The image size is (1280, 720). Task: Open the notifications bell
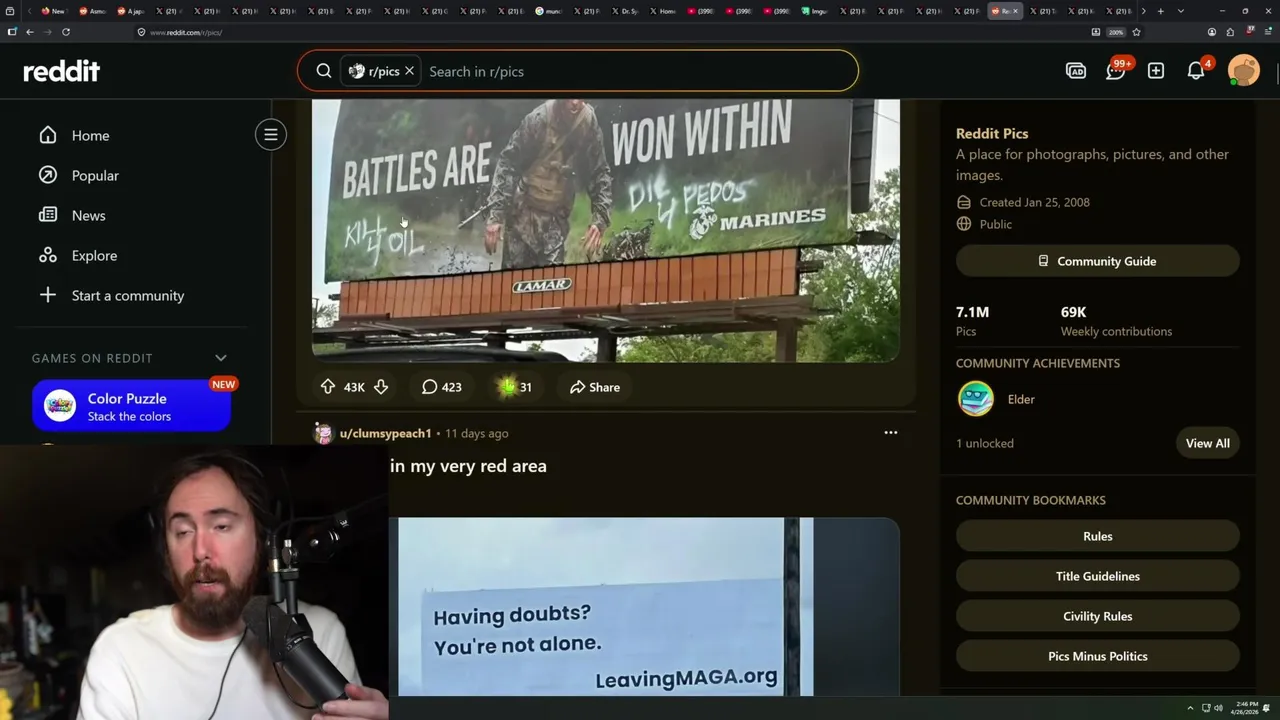point(1196,71)
